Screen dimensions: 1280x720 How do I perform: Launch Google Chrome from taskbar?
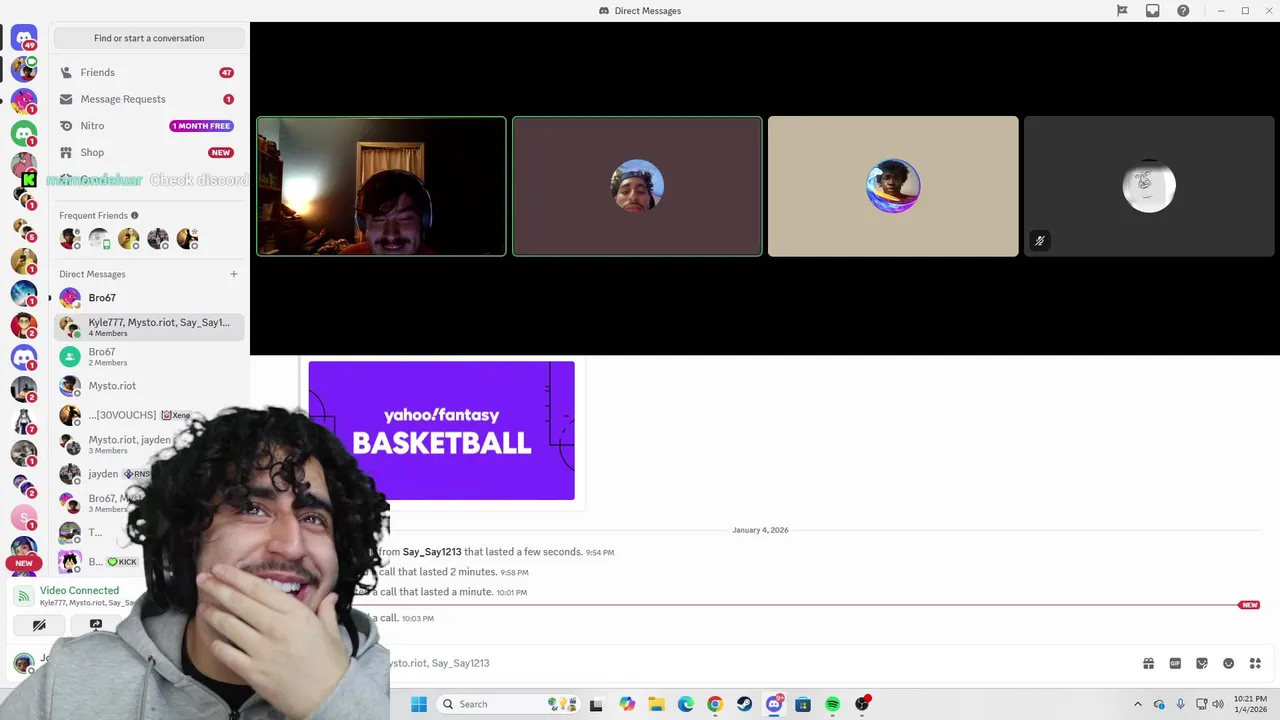tap(715, 704)
